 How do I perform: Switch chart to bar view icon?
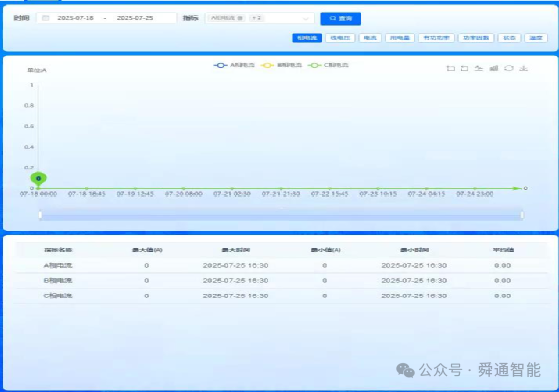pyautogui.click(x=494, y=68)
